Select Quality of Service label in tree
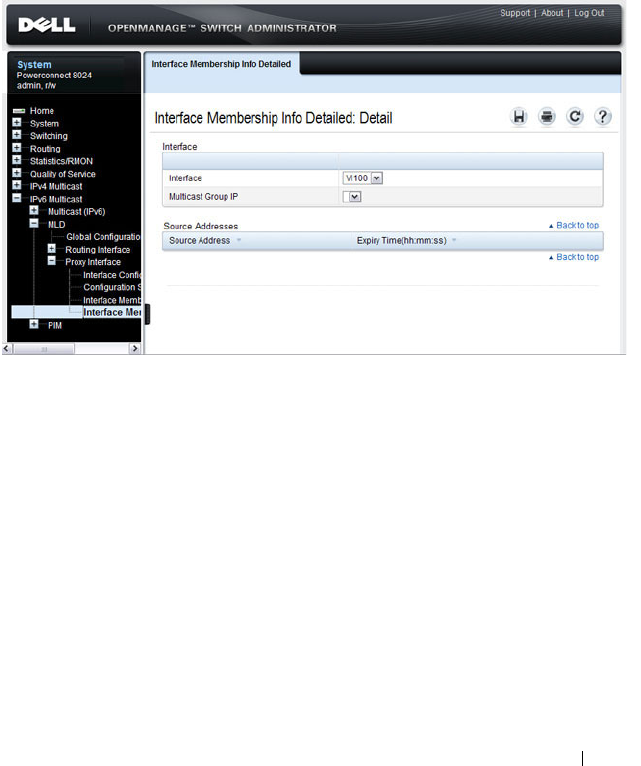641x766 pixels. click(x=63, y=174)
